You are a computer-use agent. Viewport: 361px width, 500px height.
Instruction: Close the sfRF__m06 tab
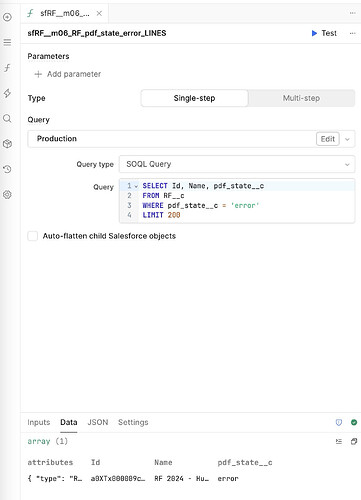(x=99, y=13)
